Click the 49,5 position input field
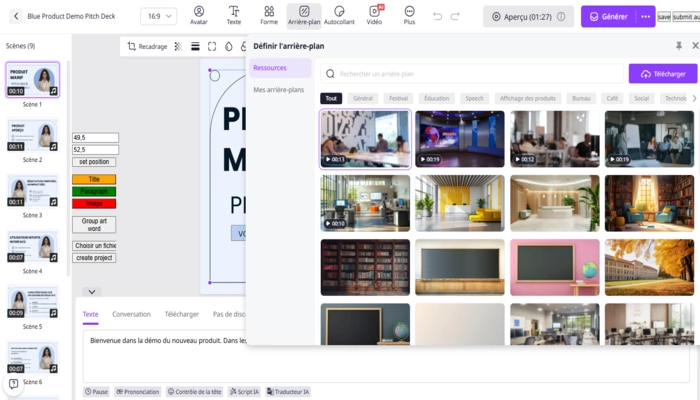700x400 pixels. coord(96,138)
